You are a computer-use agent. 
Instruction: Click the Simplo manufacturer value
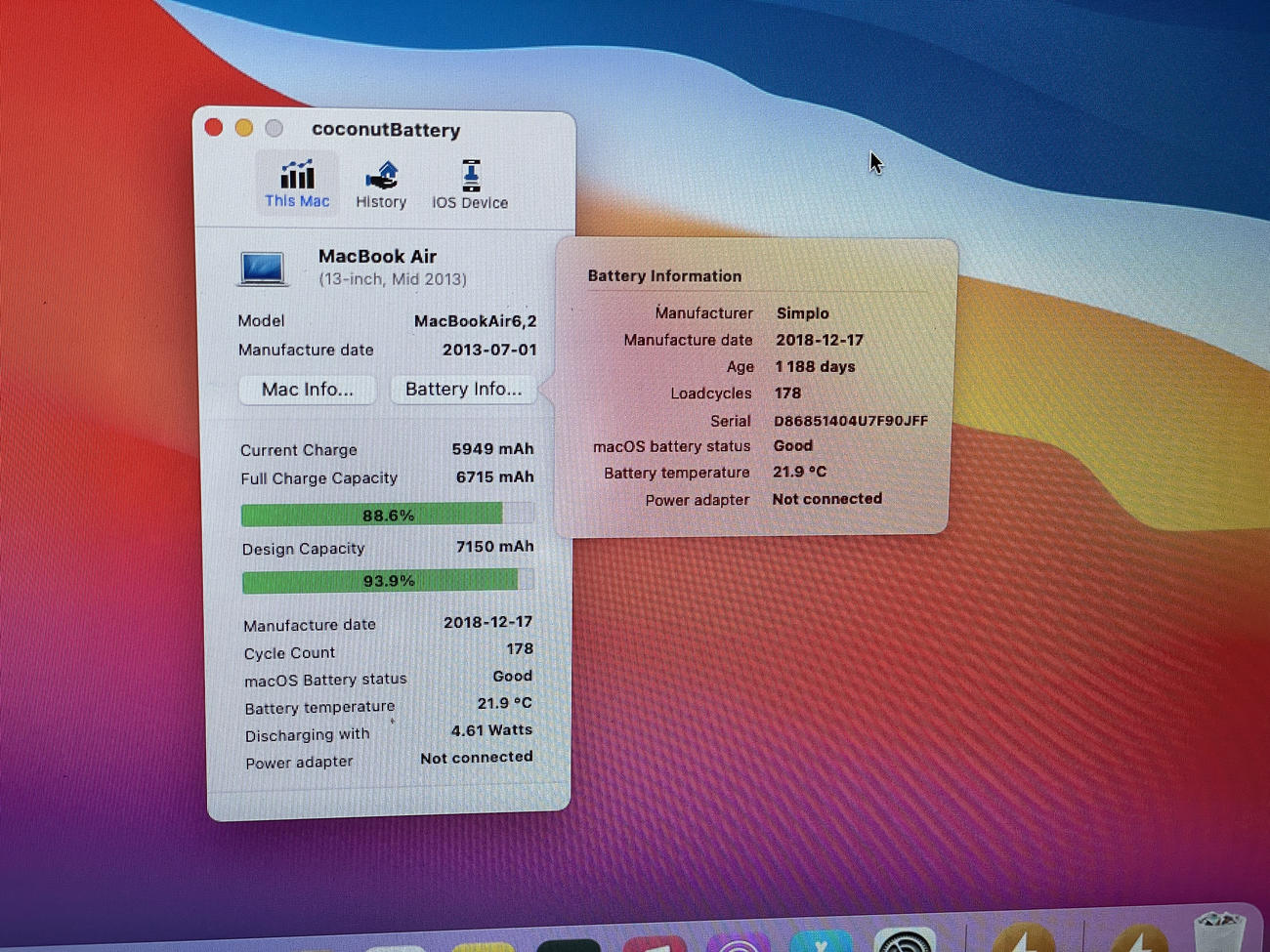(802, 313)
